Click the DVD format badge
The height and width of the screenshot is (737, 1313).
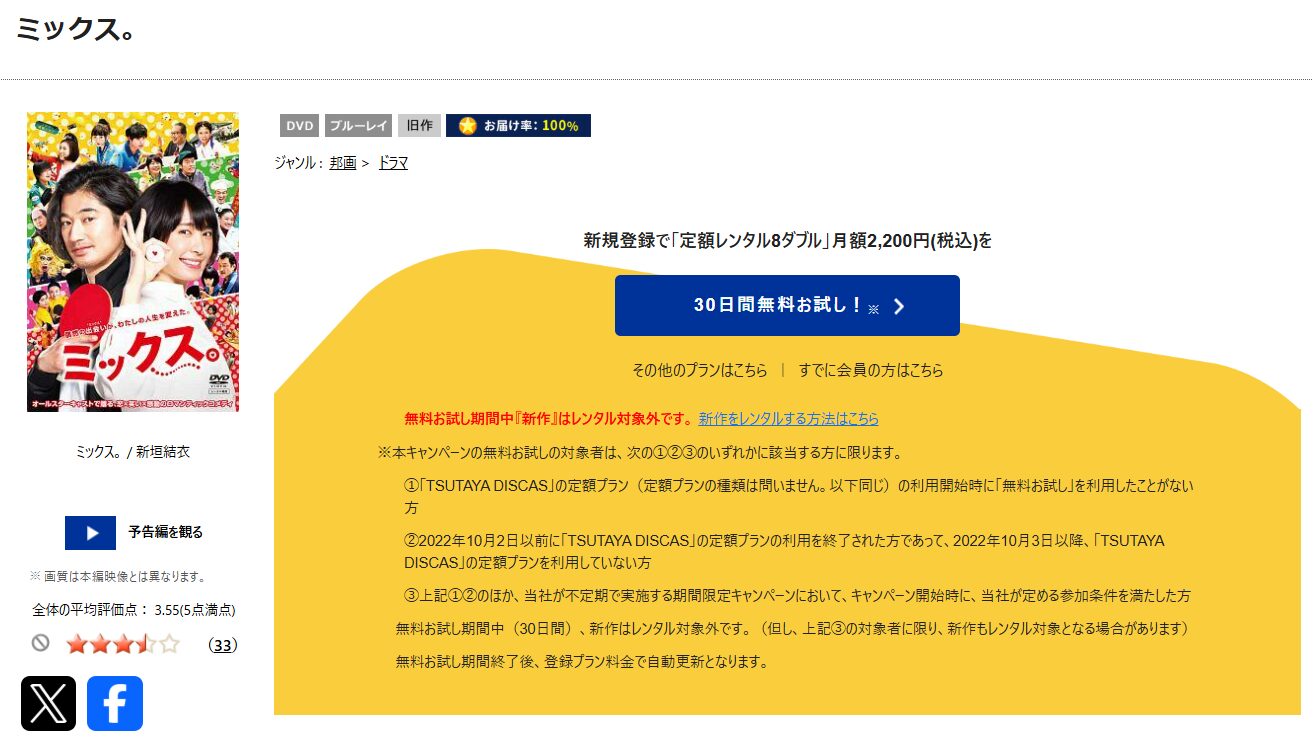[300, 126]
